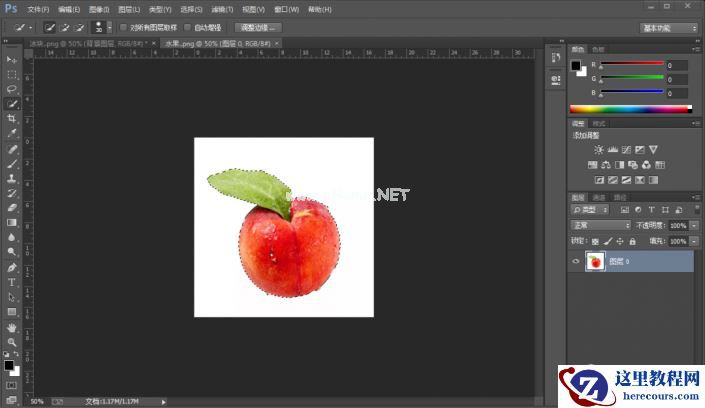Toggle lock transparent pixels

pyautogui.click(x=595, y=242)
